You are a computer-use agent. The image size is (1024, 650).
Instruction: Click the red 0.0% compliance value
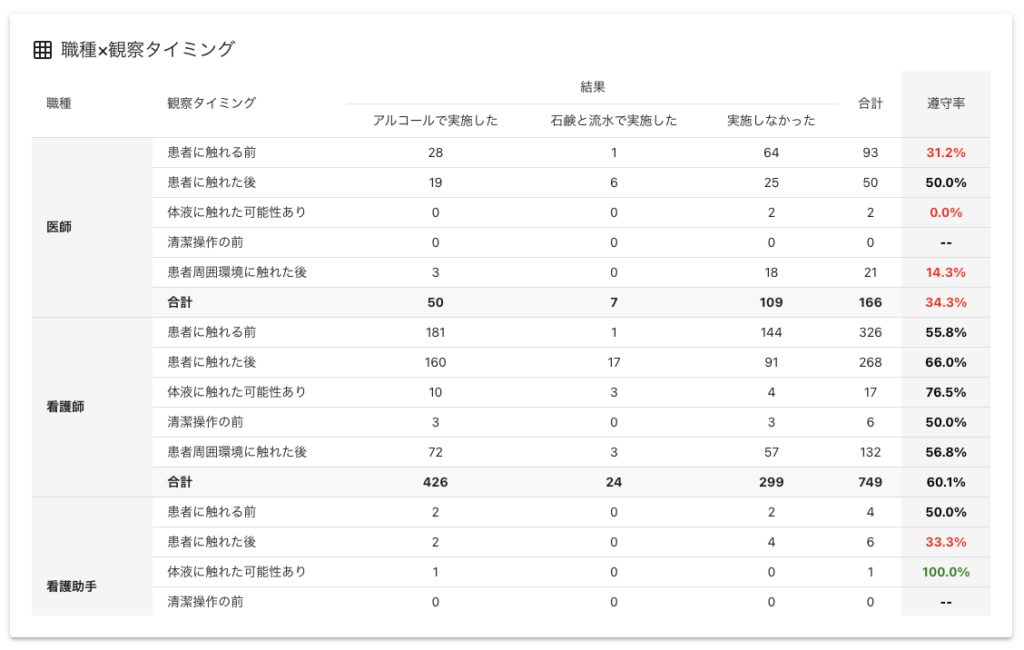click(x=945, y=213)
